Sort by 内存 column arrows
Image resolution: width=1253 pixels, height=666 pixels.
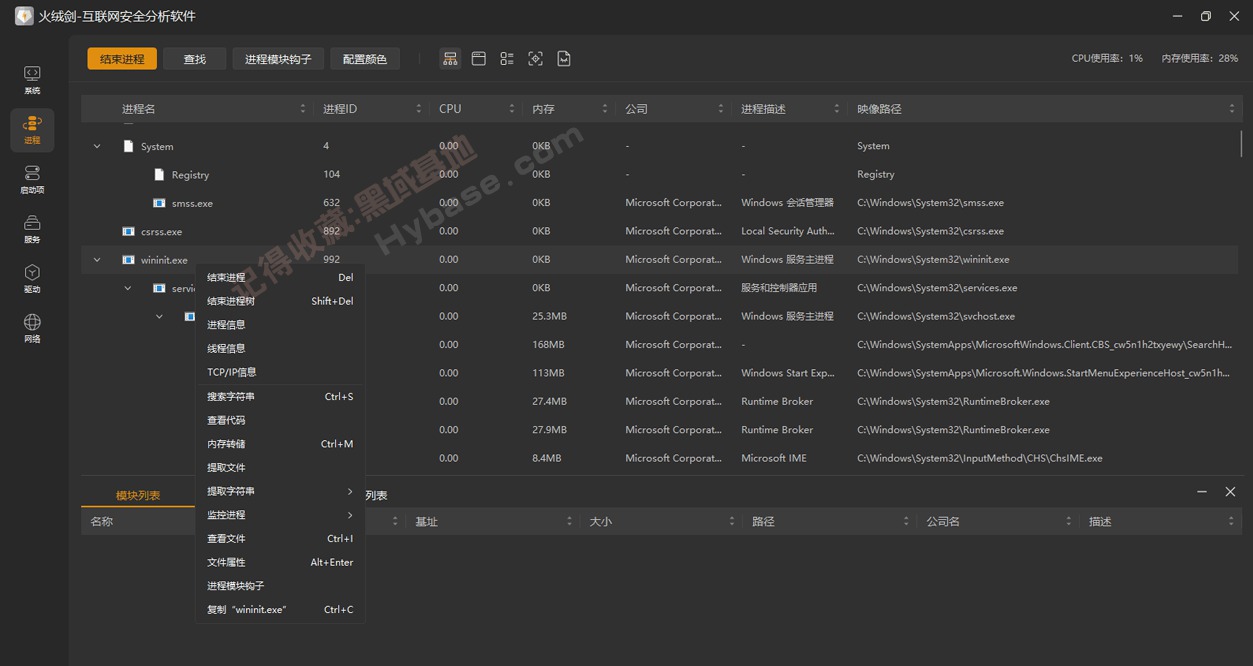tap(605, 109)
